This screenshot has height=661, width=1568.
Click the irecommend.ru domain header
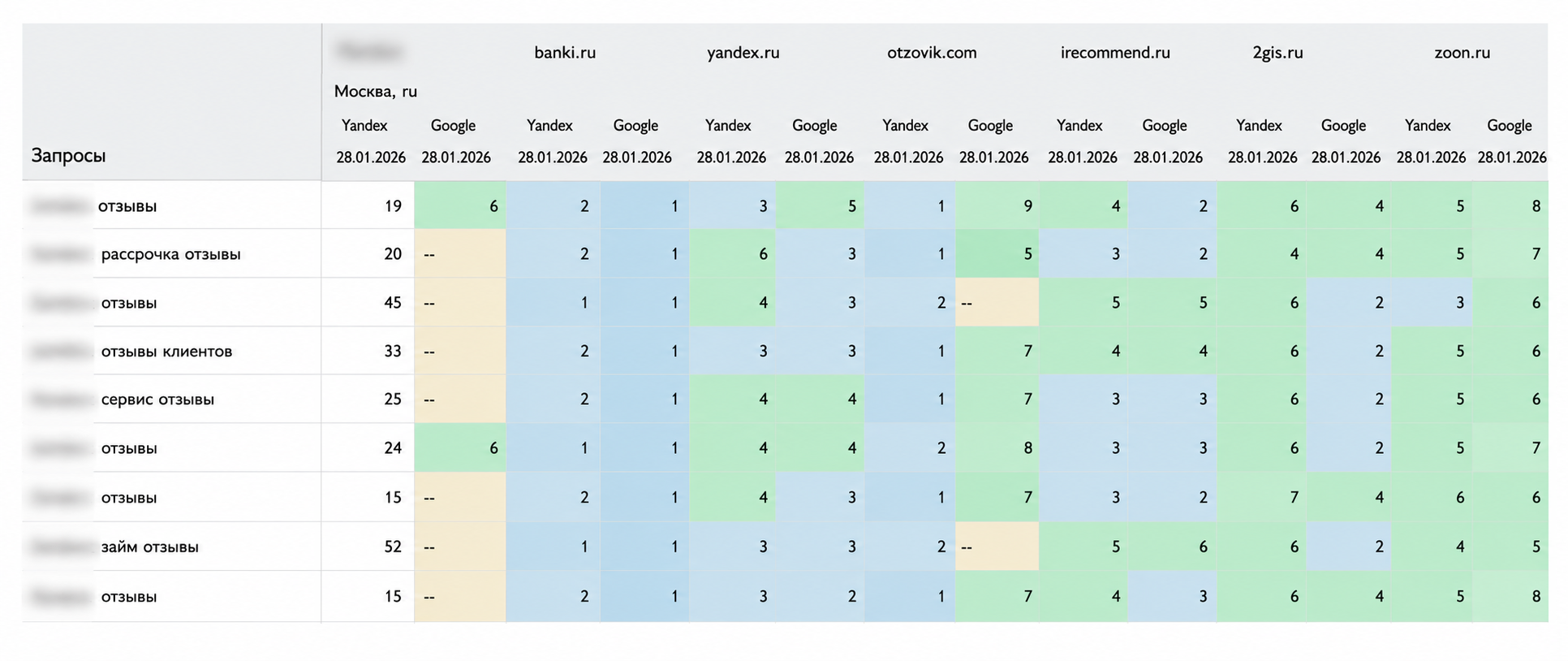(x=1115, y=53)
